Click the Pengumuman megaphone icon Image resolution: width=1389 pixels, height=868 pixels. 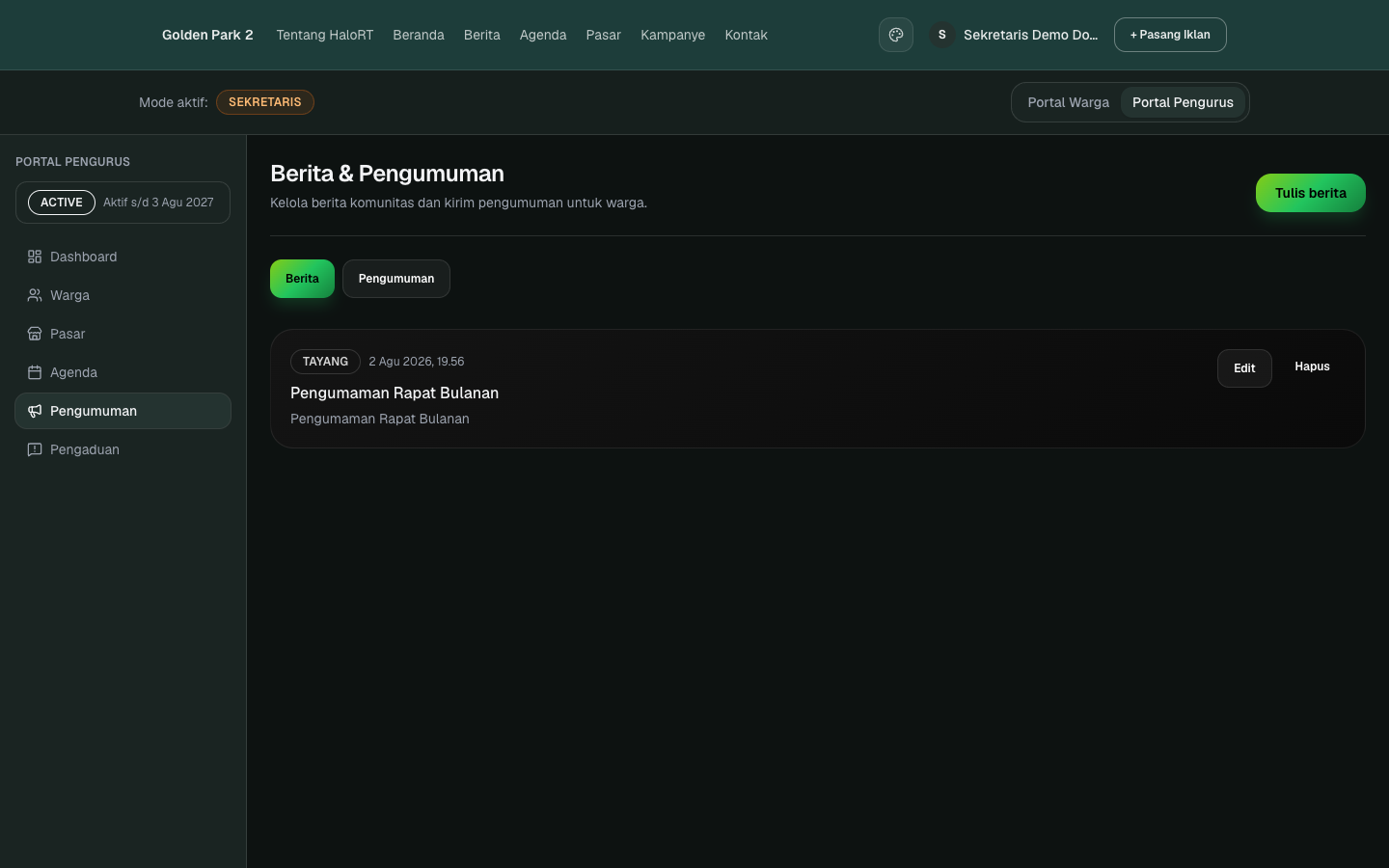35,411
